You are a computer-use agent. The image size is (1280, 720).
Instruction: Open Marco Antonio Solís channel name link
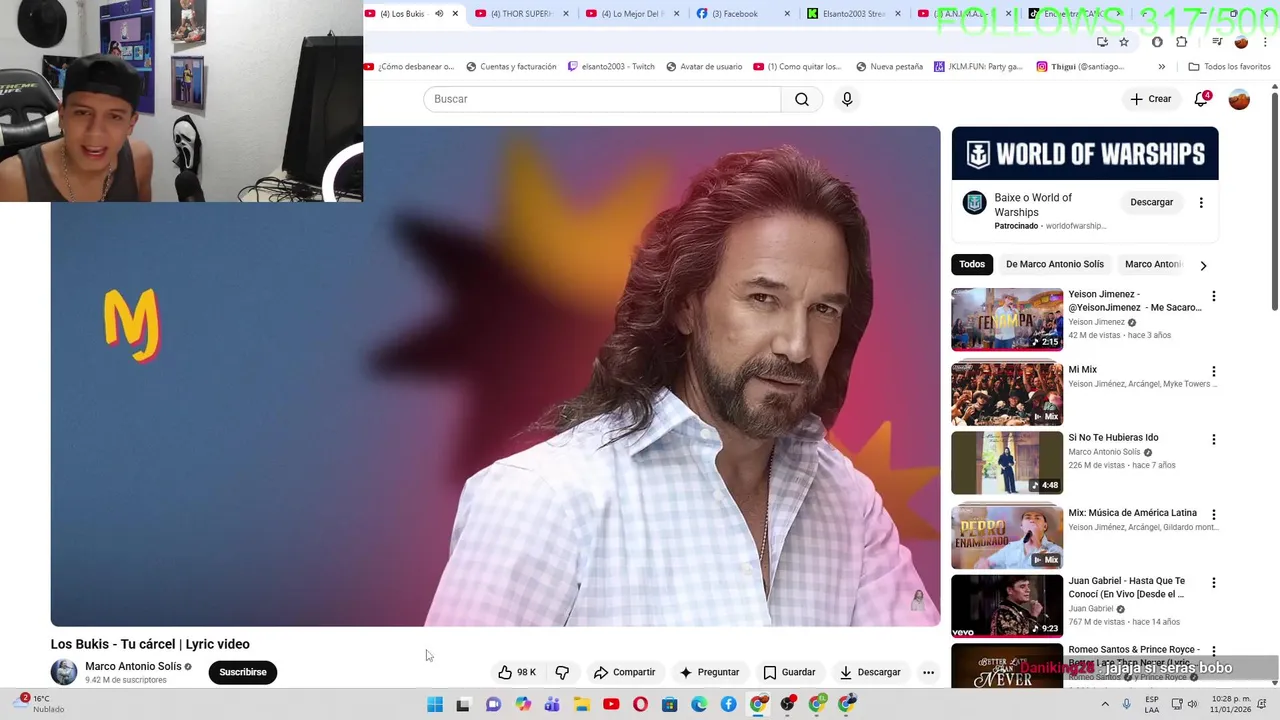[133, 666]
